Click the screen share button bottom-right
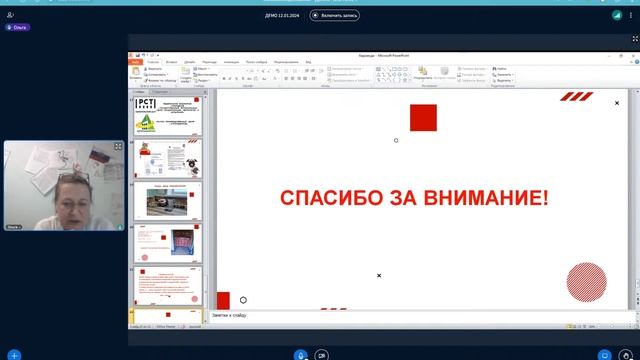This screenshot has width=640, height=360. tap(604, 355)
